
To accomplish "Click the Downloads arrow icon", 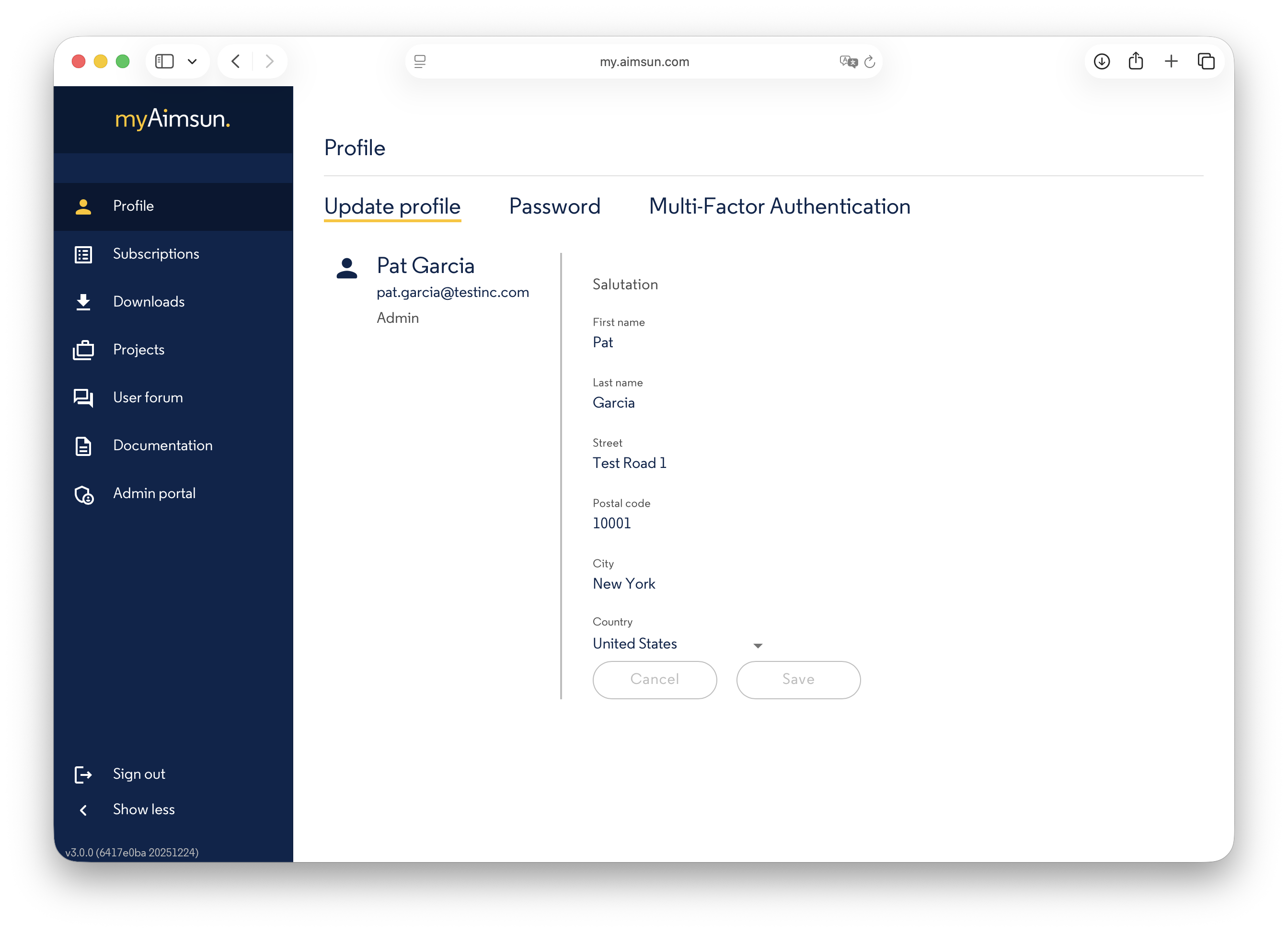I will [83, 302].
